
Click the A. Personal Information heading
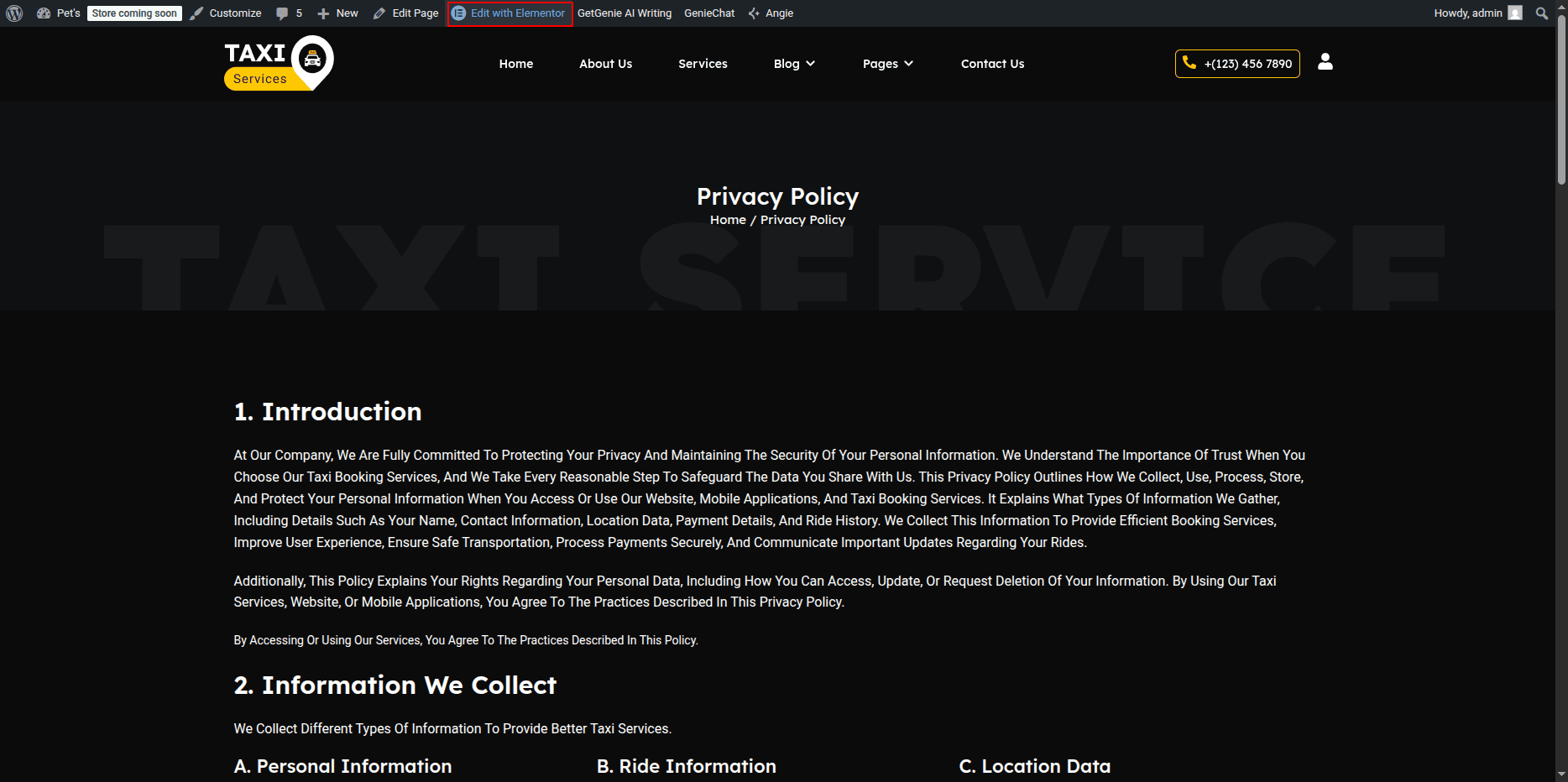[342, 766]
